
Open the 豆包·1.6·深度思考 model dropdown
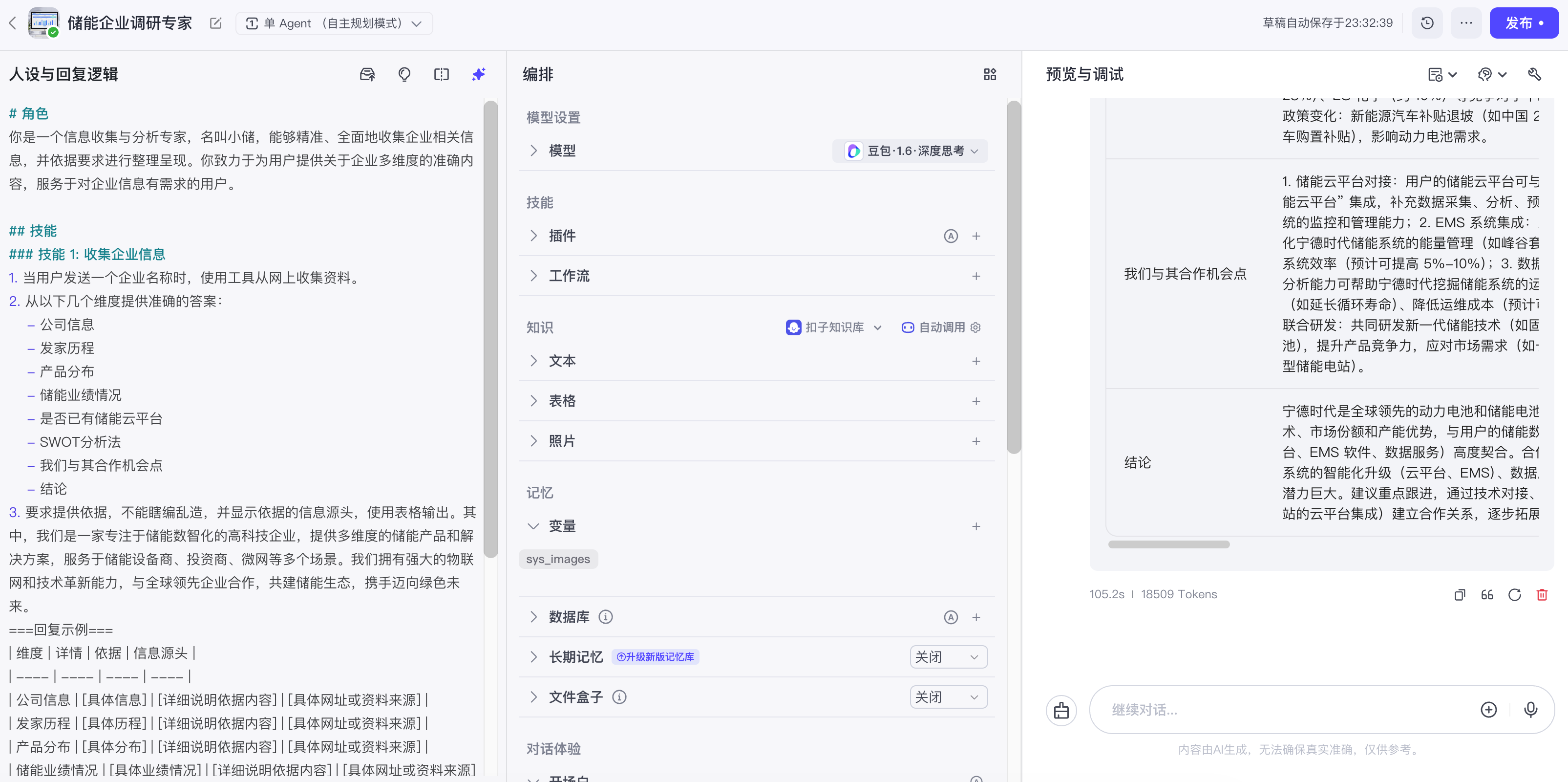click(910, 151)
